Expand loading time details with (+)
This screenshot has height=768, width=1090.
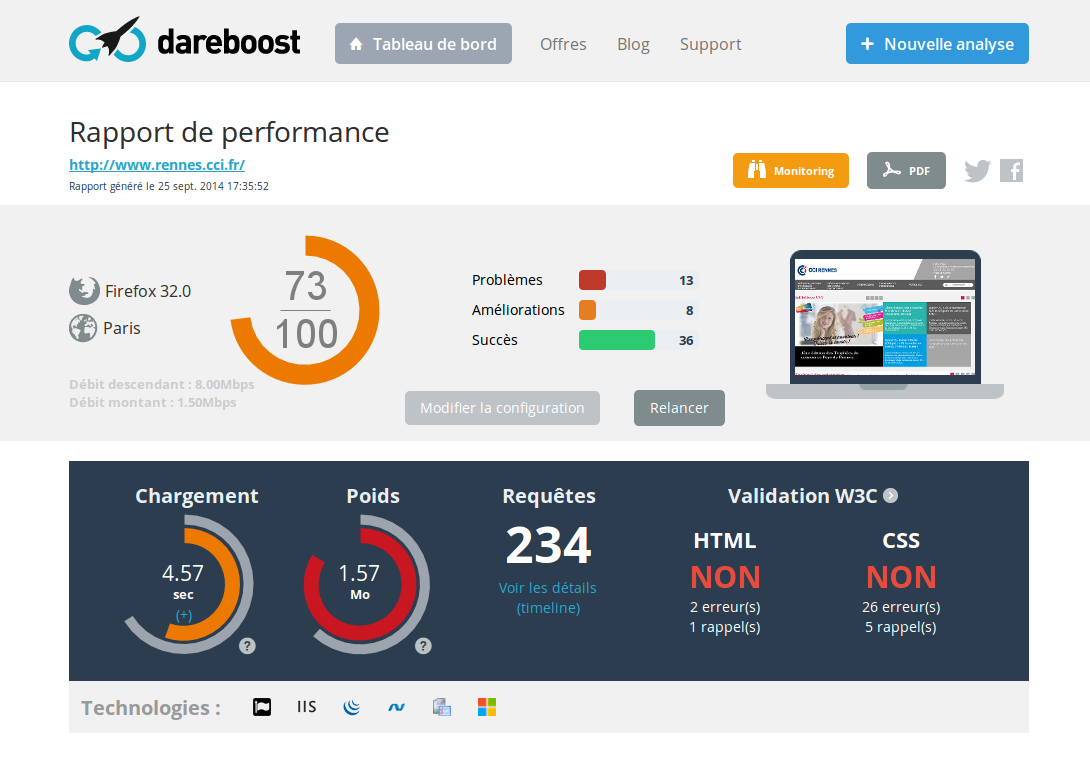click(x=184, y=615)
